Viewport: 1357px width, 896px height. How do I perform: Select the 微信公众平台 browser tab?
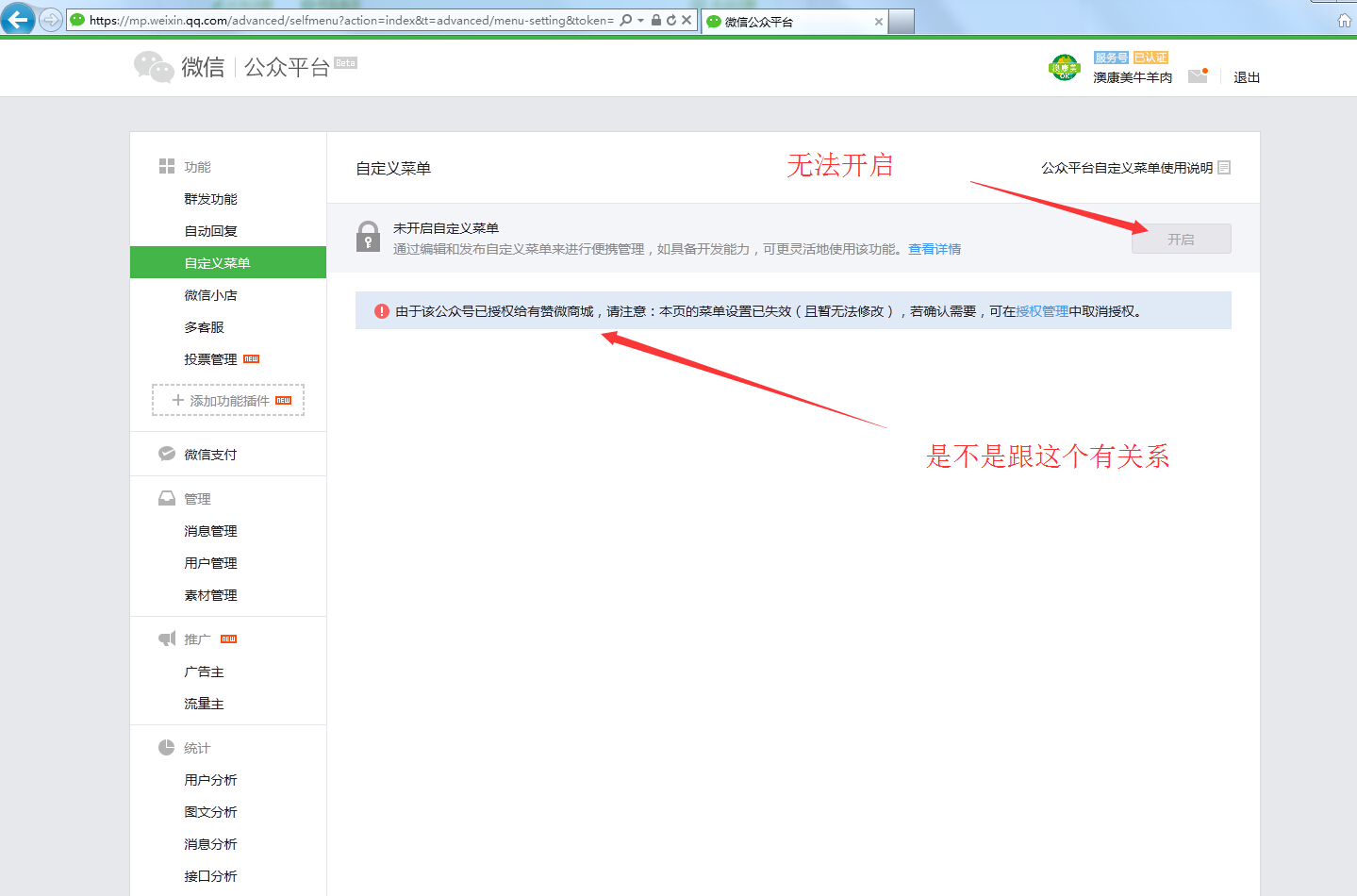[x=773, y=20]
